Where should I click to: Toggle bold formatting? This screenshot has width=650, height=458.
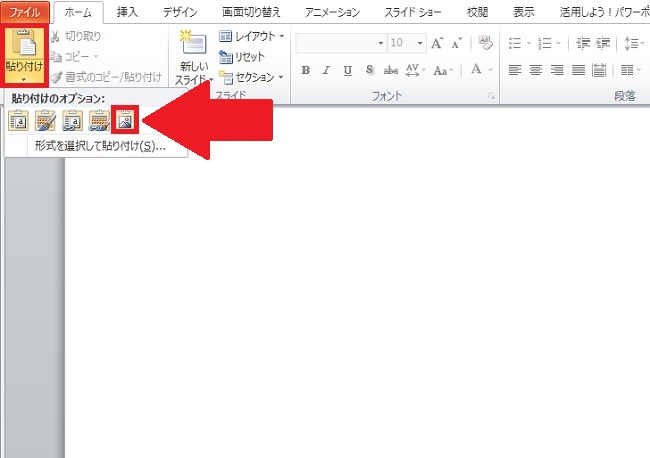pyautogui.click(x=306, y=70)
